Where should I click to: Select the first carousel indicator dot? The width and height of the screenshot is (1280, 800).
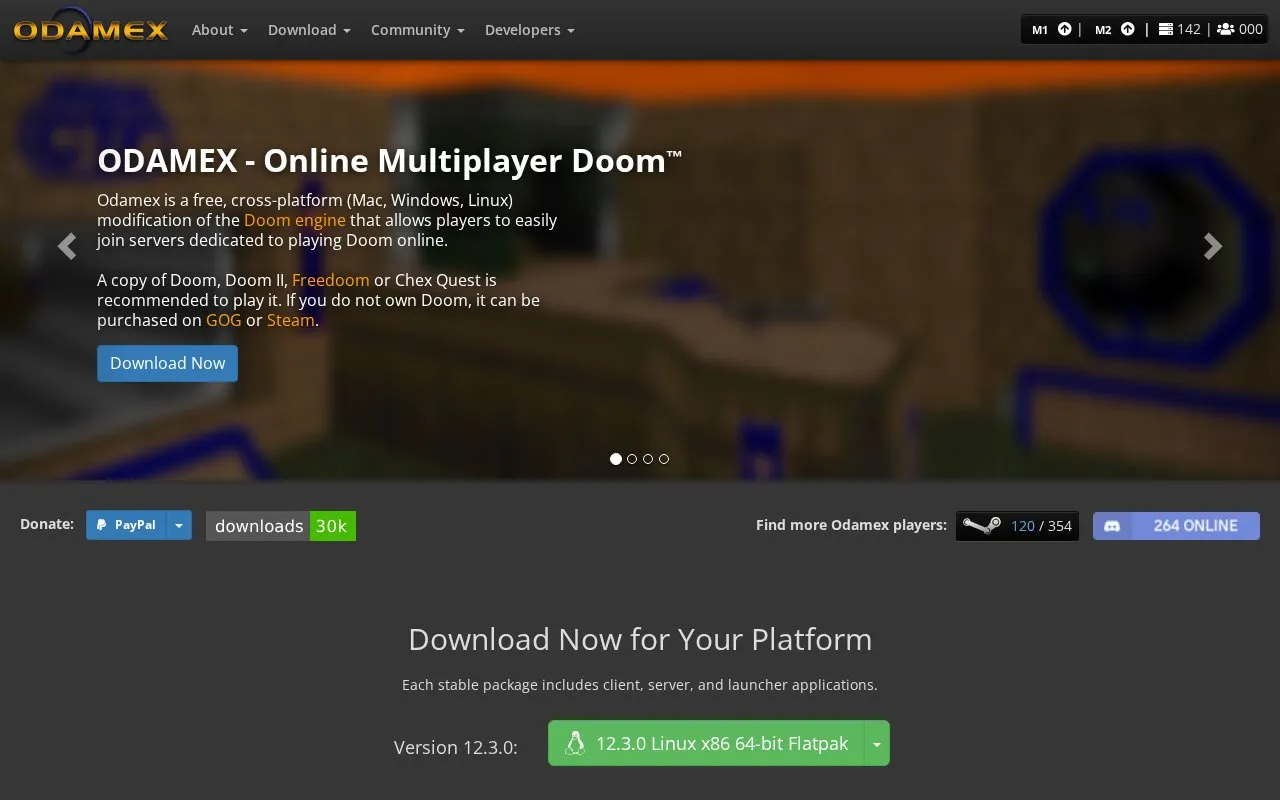coord(616,459)
